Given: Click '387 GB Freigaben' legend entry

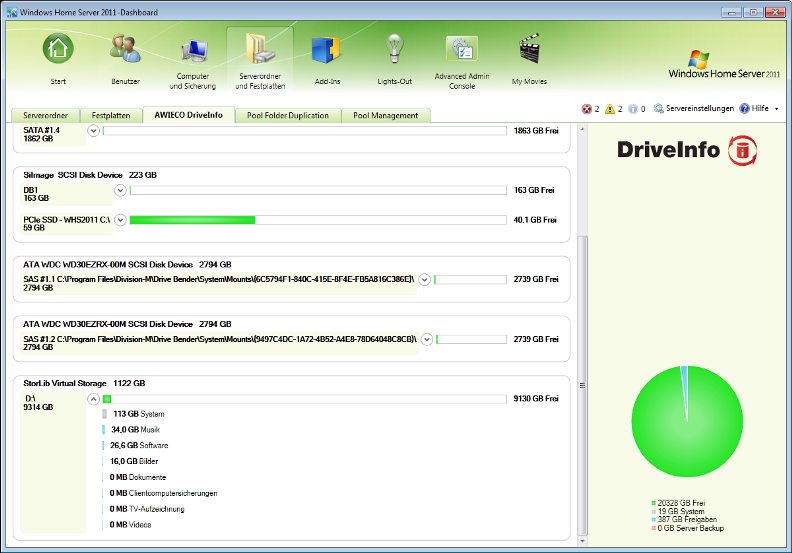Looking at the screenshot, I should pos(684,519).
